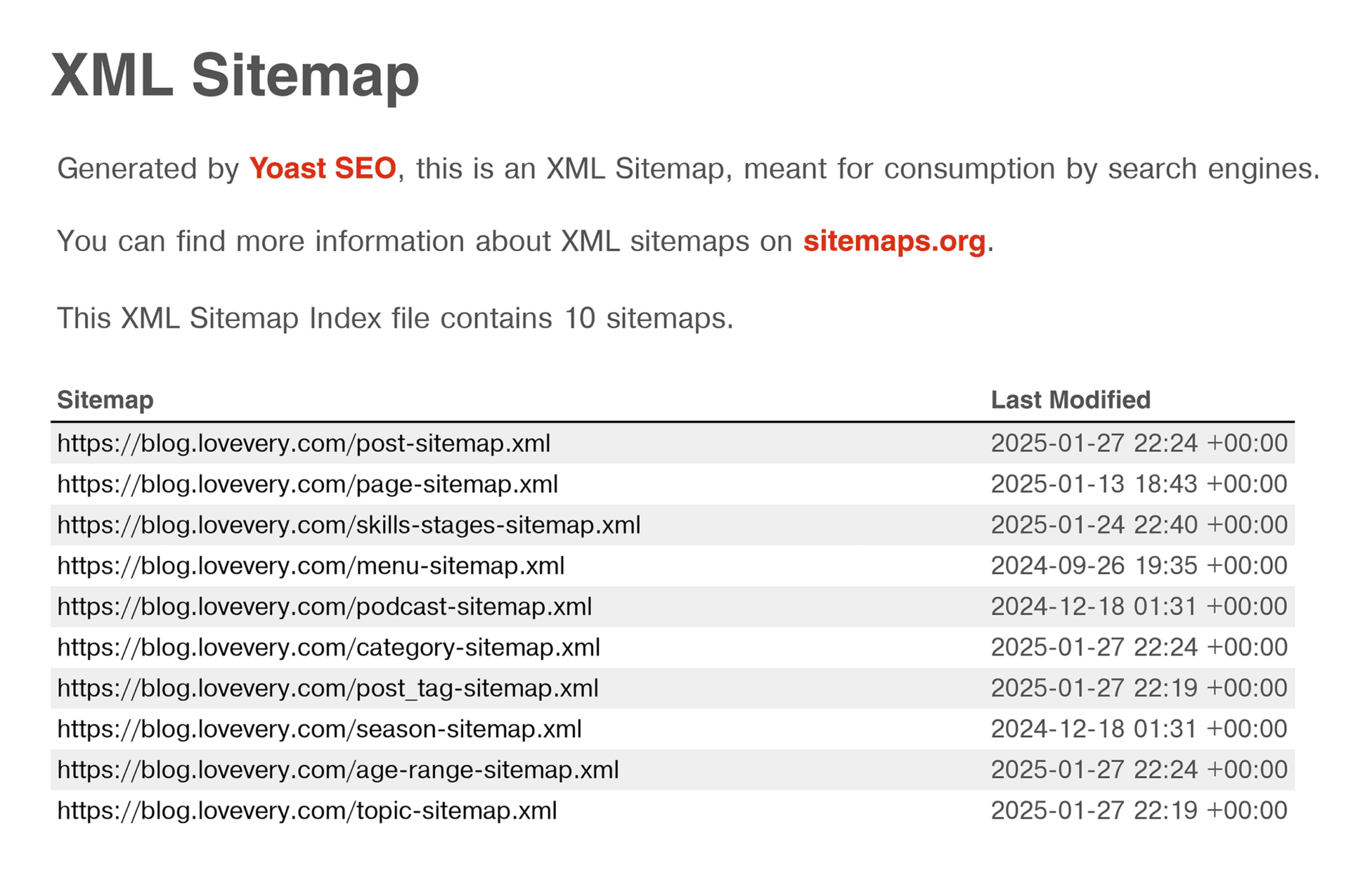
Task: Visit the sitemaps.org link
Action: [x=894, y=242]
